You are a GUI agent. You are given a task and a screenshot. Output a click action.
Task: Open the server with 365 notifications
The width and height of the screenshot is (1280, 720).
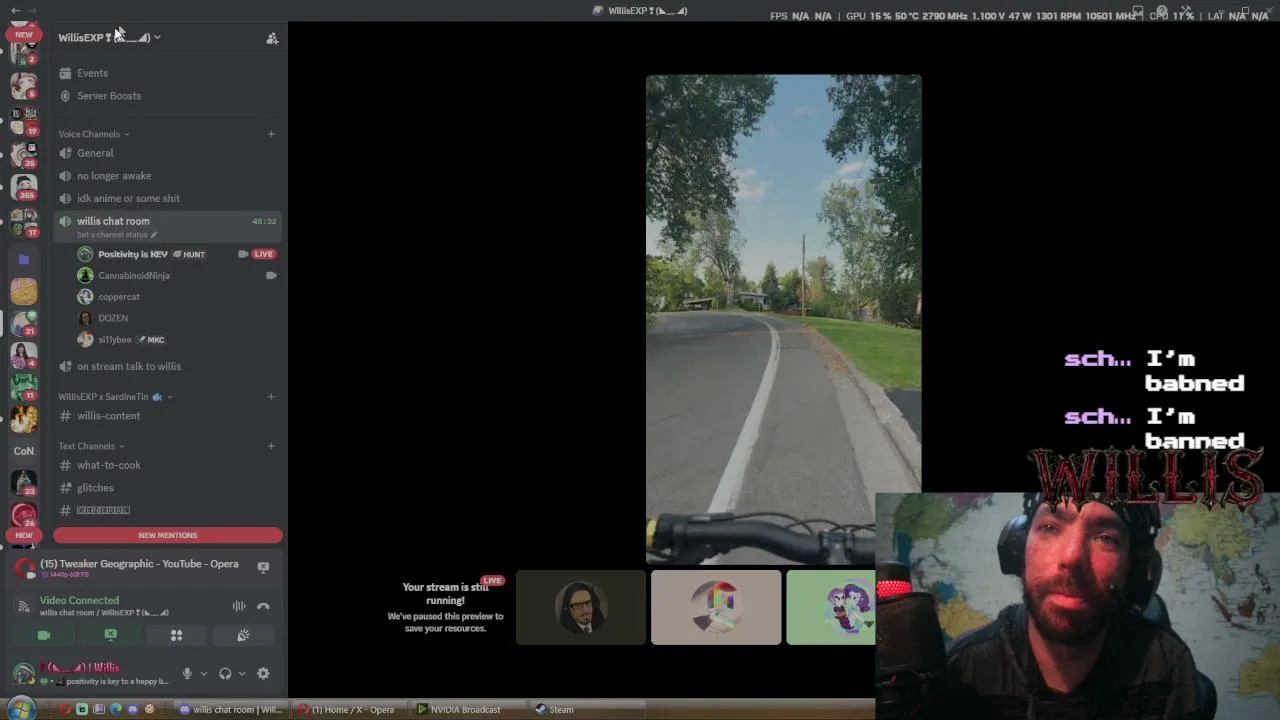(24, 187)
